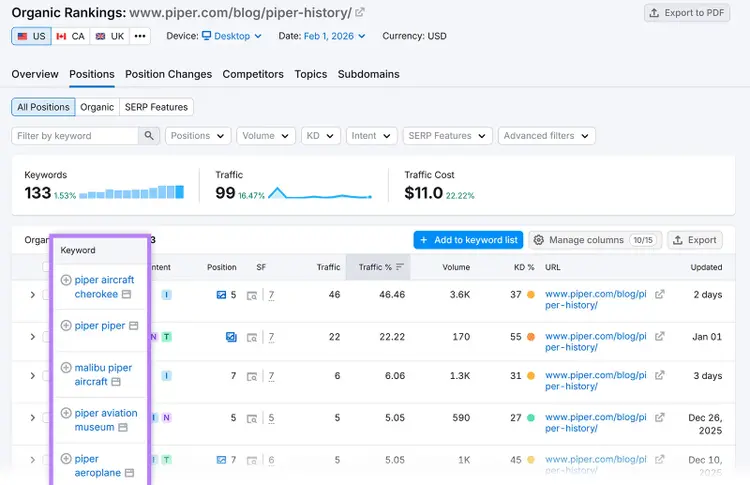Image resolution: width=750 pixels, height=485 pixels.
Task: Open external URL icon in Dec 26, 2025 row
Action: click(660, 417)
